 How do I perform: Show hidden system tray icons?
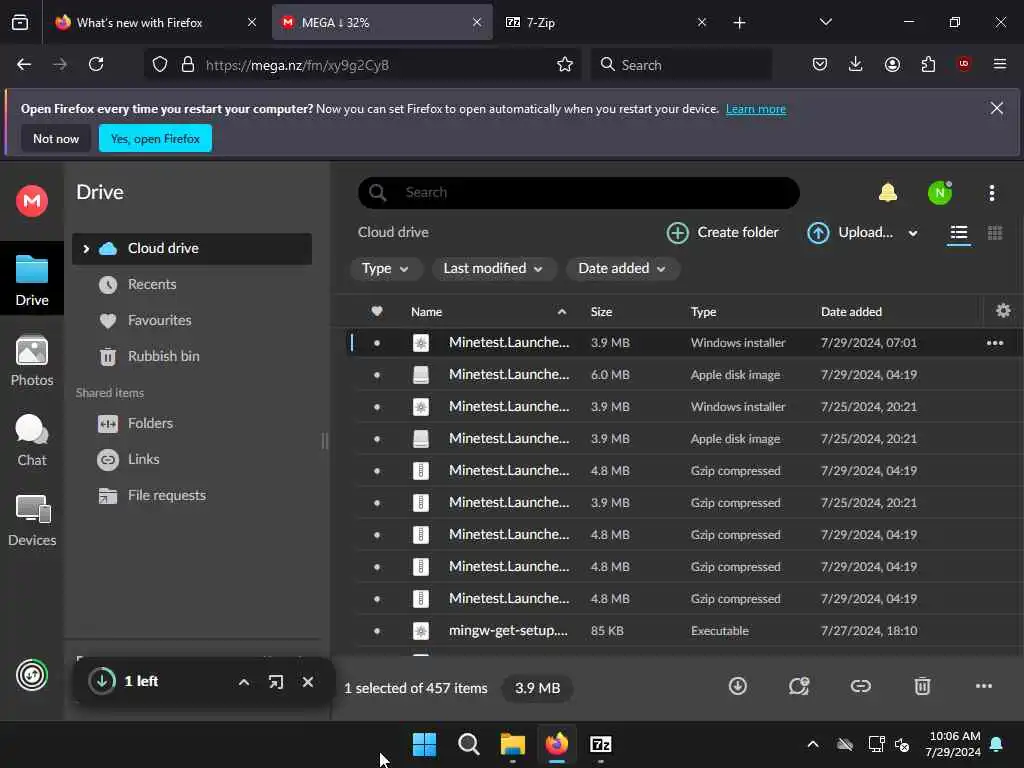coord(812,744)
